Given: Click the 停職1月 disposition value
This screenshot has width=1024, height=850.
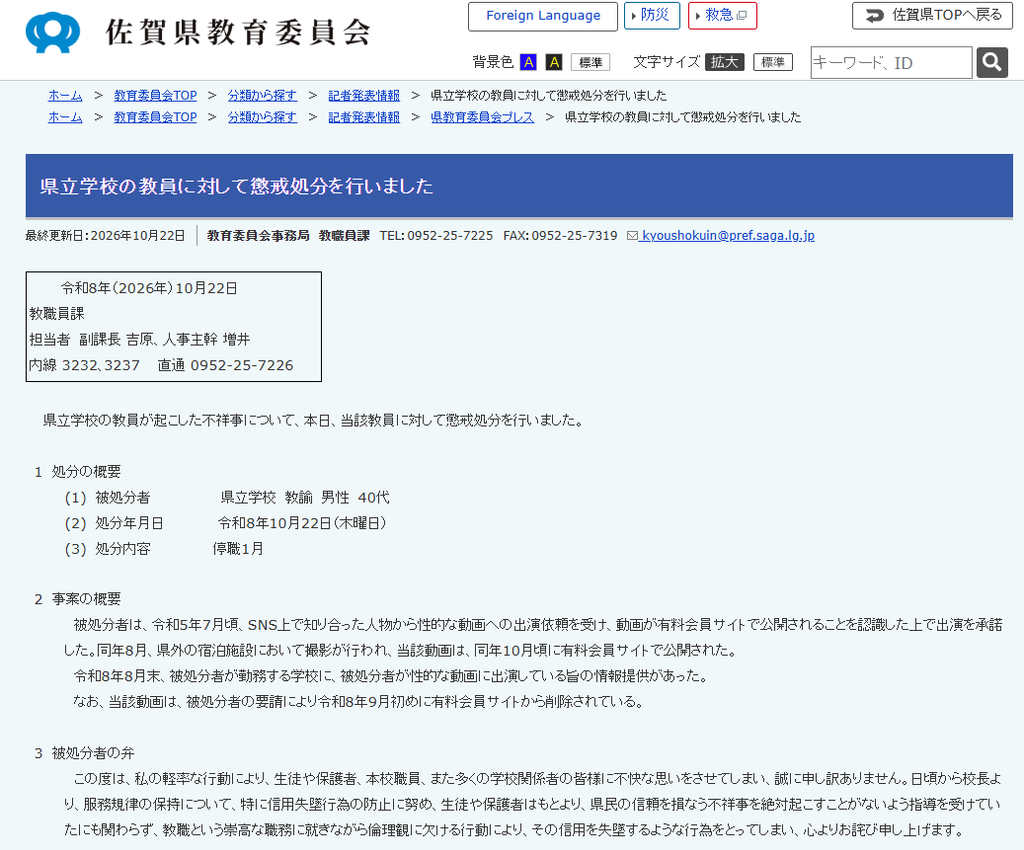Looking at the screenshot, I should (238, 548).
